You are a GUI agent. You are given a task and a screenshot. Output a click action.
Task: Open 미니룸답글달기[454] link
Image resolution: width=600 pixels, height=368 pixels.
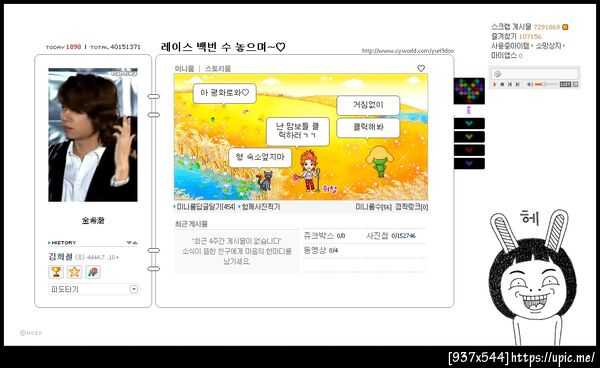click(205, 207)
